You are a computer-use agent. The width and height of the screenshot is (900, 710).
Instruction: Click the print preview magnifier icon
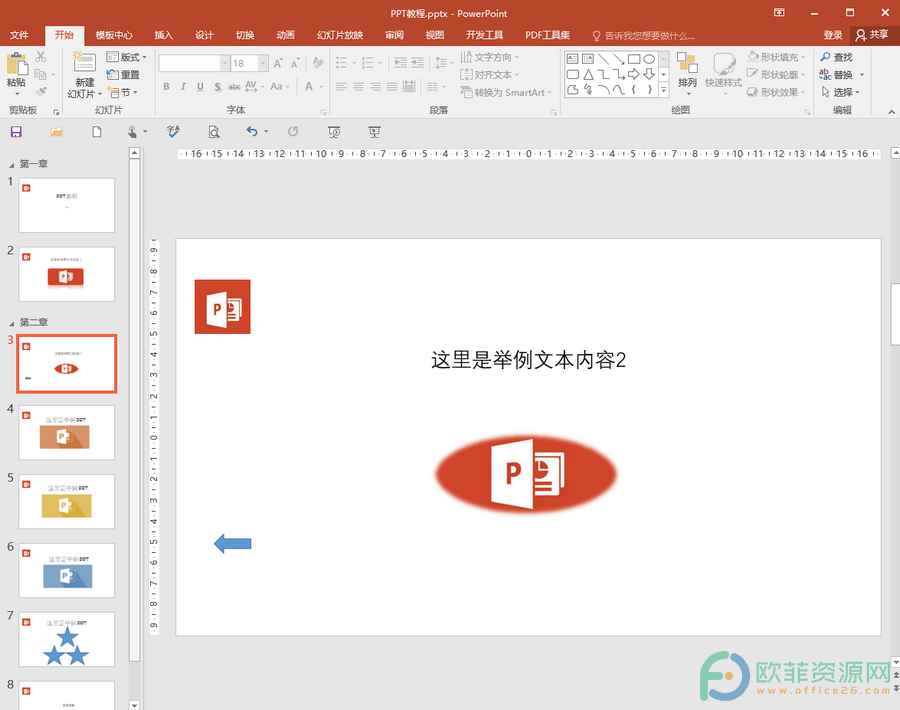[214, 132]
